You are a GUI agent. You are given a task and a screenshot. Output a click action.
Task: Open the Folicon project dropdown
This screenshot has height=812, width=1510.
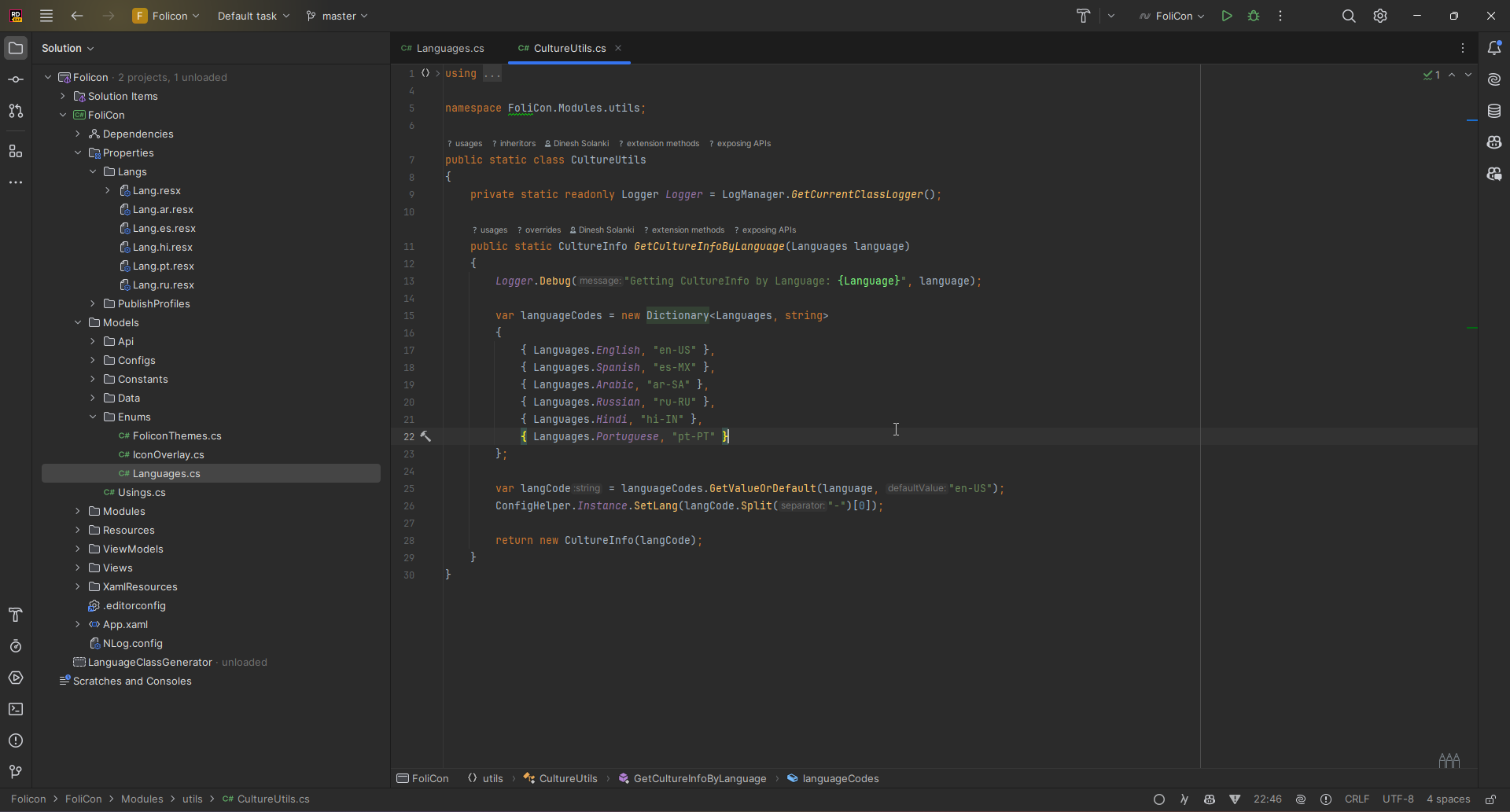166,16
